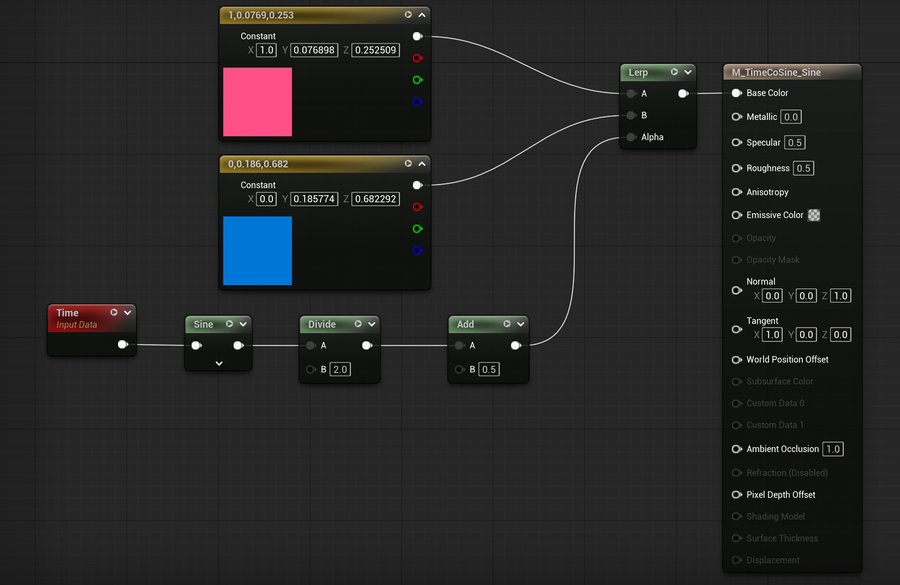Click the Anisotropy input pin
This screenshot has height=585, width=900.
click(x=736, y=192)
